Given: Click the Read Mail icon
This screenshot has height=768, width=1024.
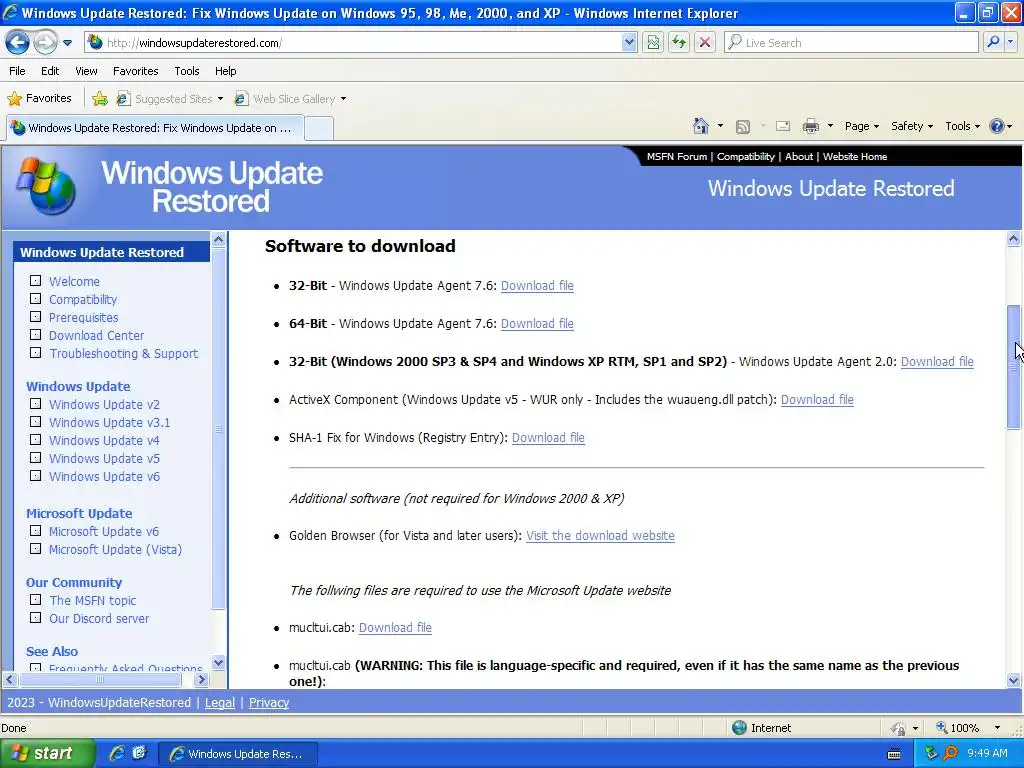Looking at the screenshot, I should click(782, 127).
